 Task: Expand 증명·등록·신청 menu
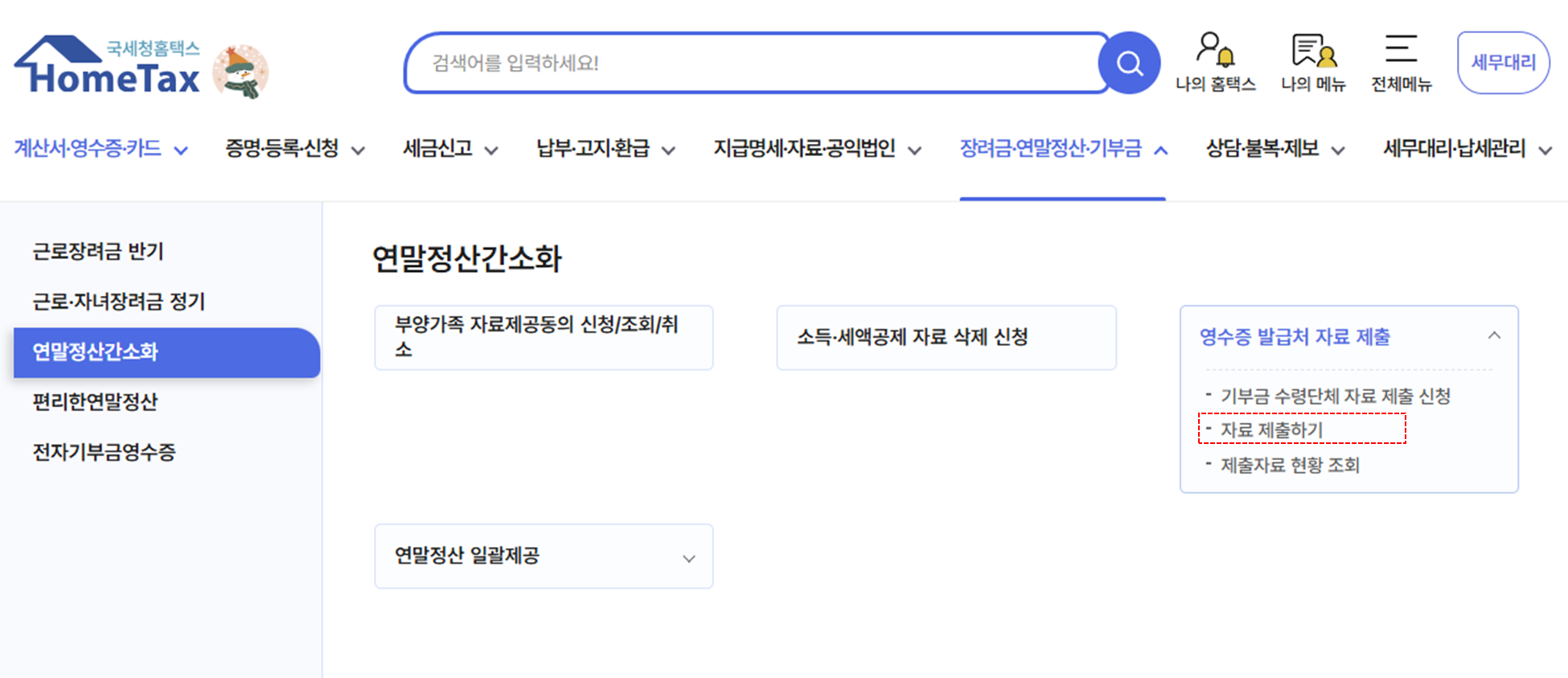[294, 149]
